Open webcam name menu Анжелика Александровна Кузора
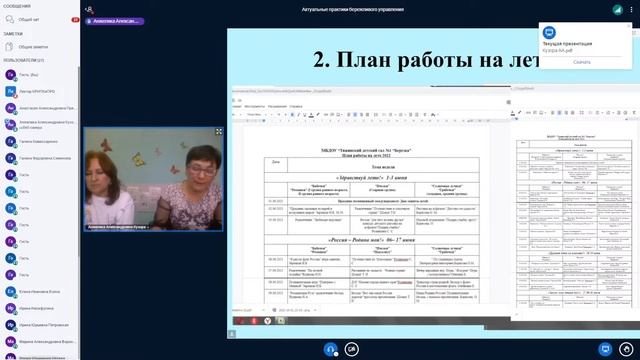The image size is (640, 360). [118, 227]
